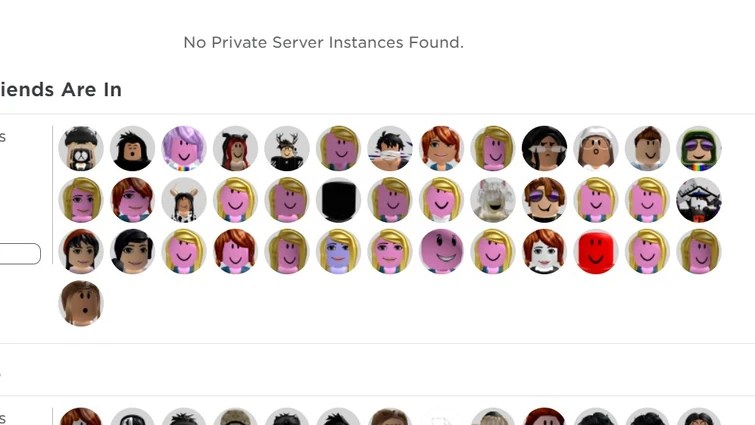Click the solid black silhouette avatar

tap(338, 200)
